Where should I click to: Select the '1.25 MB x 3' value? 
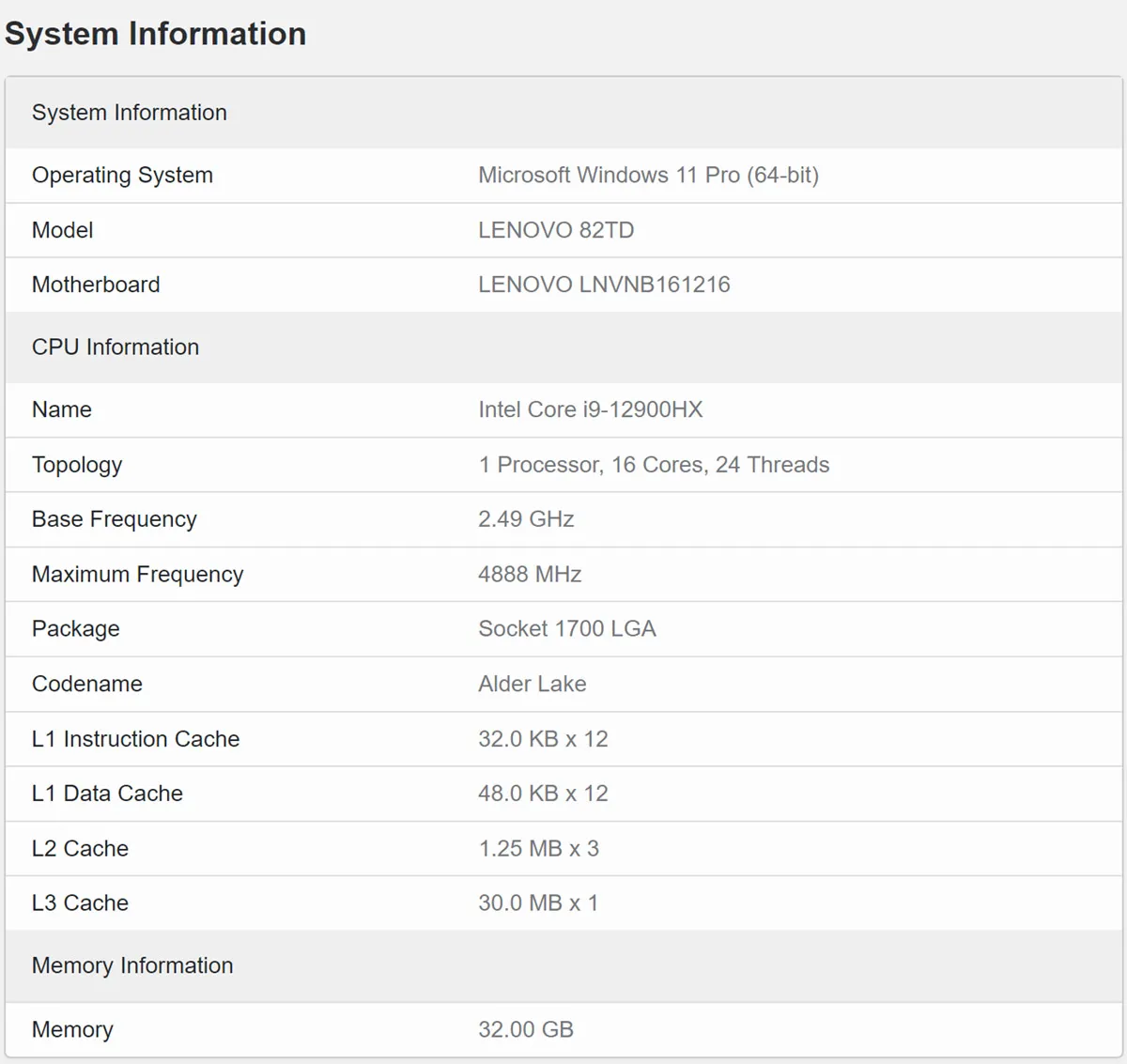coord(538,849)
